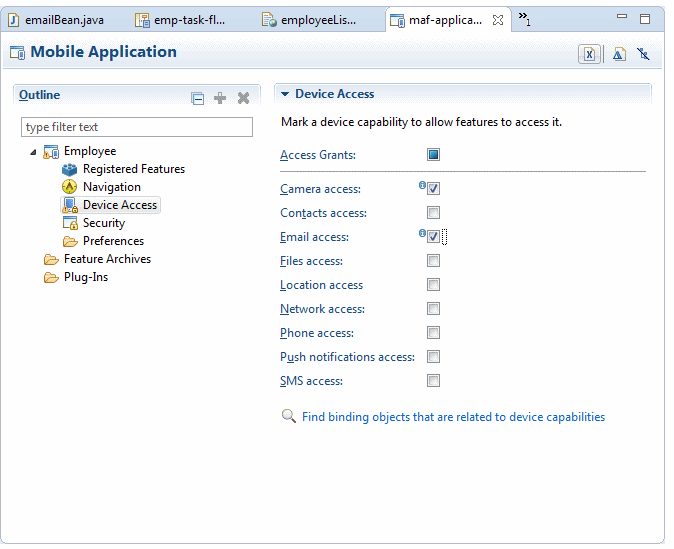Click info marker beside Camera access checkbox
This screenshot has height=549, width=674.
tap(422, 185)
